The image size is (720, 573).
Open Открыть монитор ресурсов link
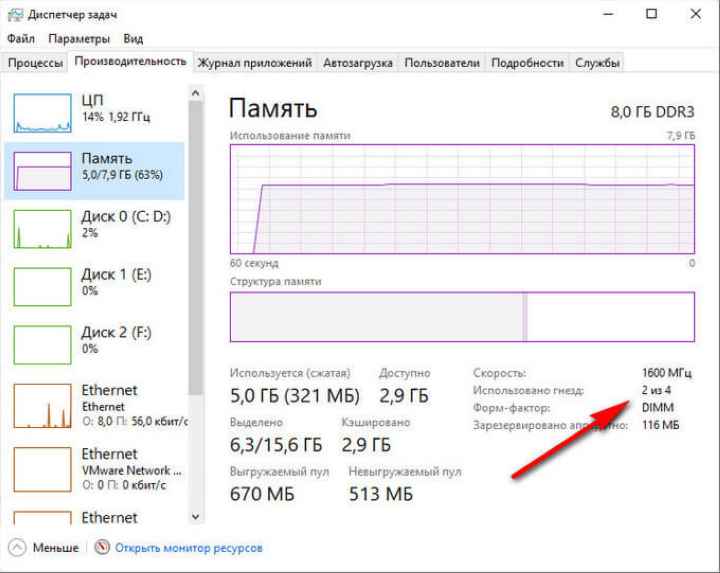pyautogui.click(x=189, y=548)
